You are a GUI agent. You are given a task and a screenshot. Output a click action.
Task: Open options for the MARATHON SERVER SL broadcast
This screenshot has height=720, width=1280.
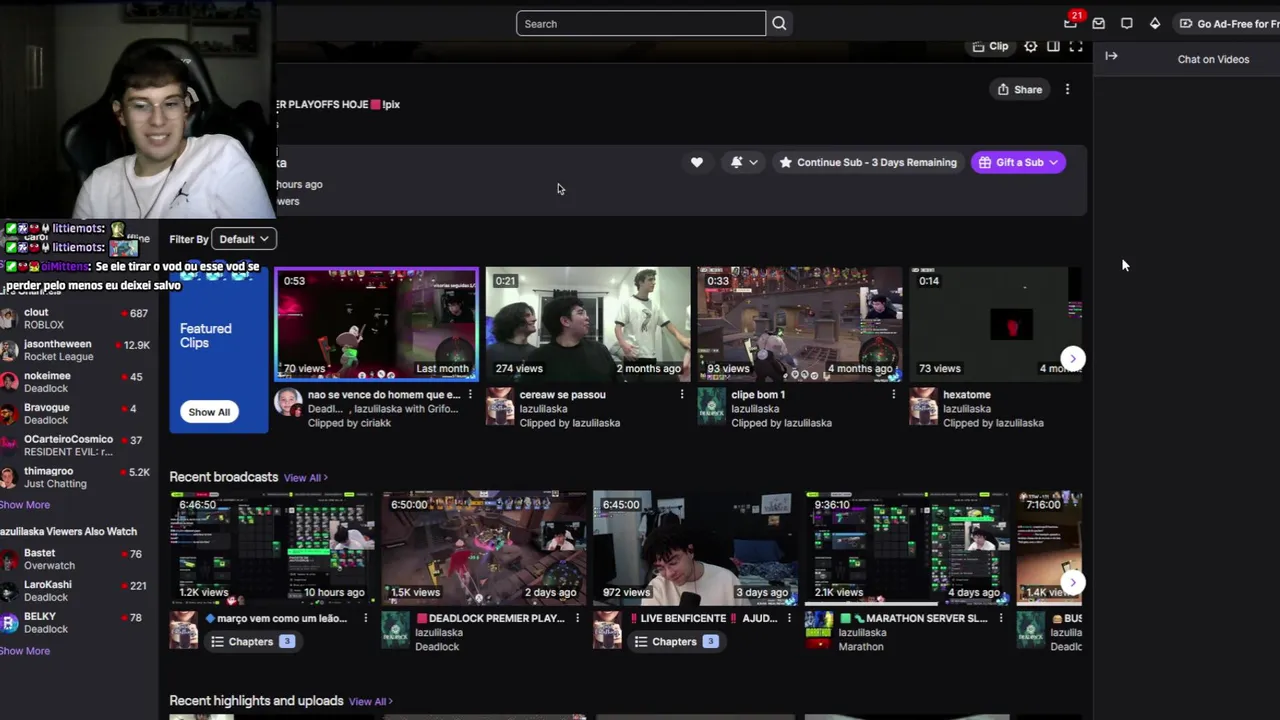click(1000, 619)
